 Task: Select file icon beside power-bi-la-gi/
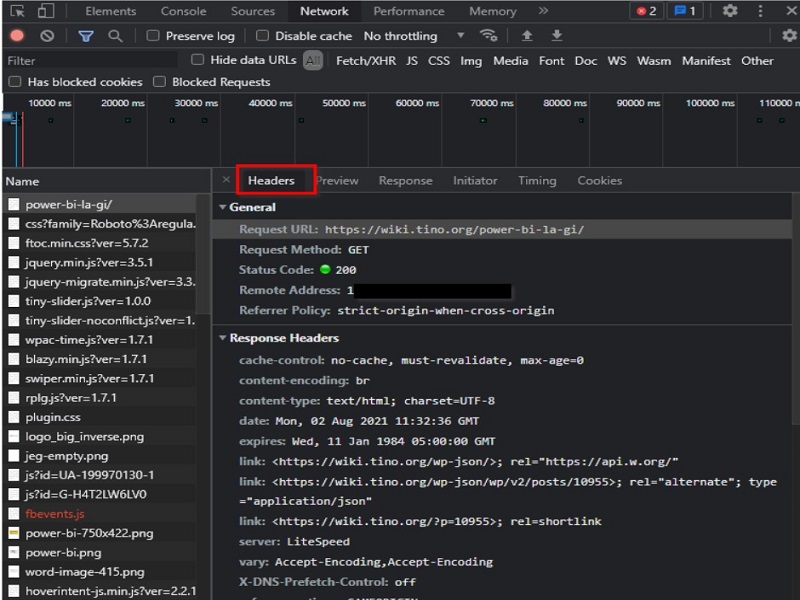click(x=14, y=205)
